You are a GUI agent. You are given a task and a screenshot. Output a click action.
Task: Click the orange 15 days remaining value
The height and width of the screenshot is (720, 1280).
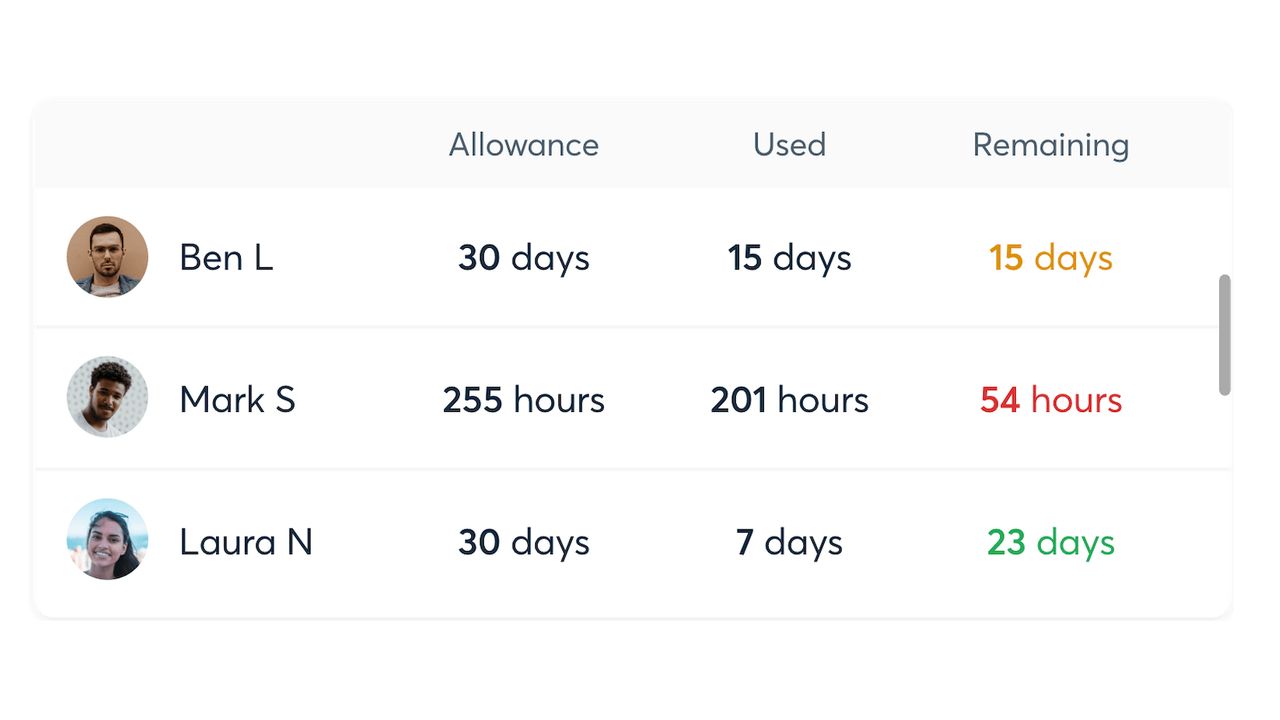1050,258
